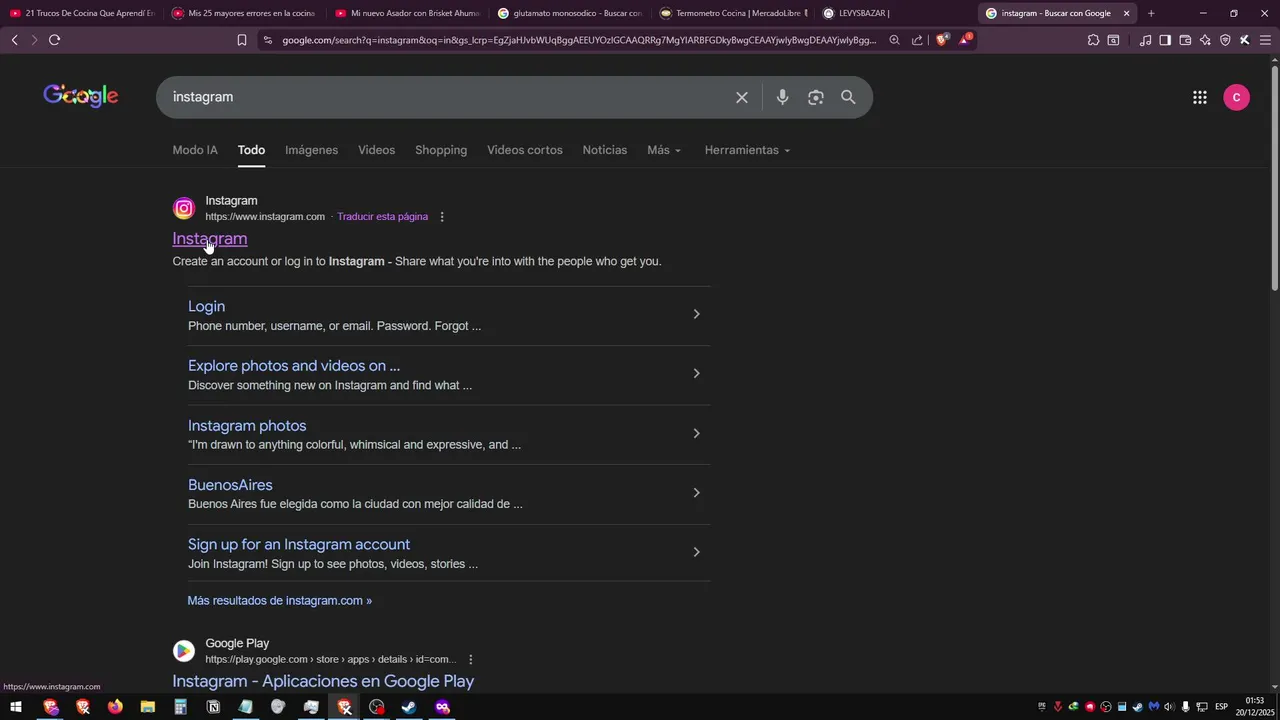Image resolution: width=1280 pixels, height=720 pixels.
Task: Reload the current page
Action: [x=54, y=40]
